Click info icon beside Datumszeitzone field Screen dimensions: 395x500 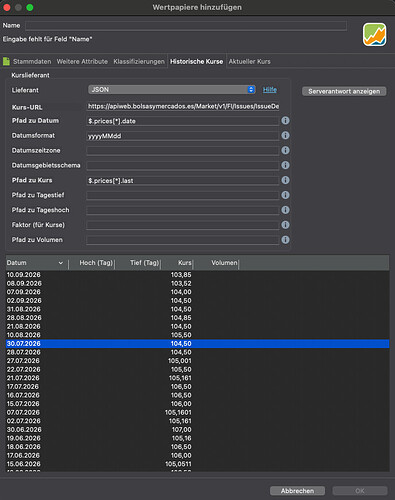(x=285, y=150)
